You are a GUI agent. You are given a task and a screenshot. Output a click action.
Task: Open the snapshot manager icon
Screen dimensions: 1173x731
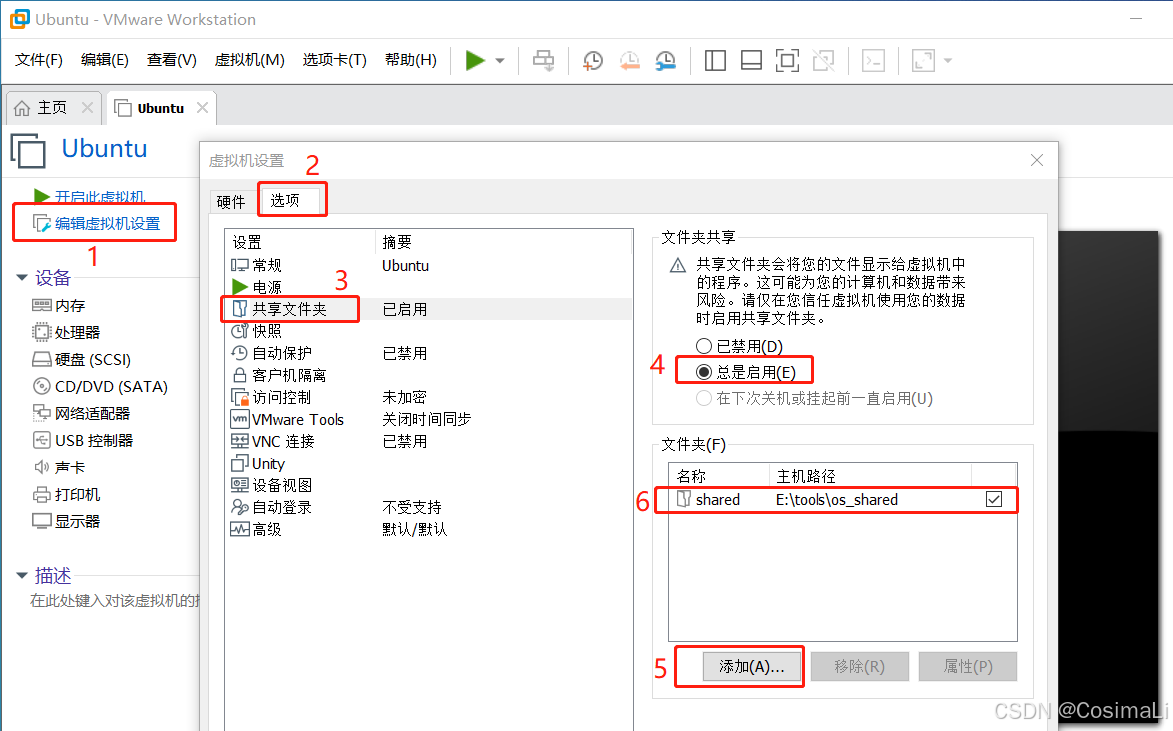coord(665,61)
